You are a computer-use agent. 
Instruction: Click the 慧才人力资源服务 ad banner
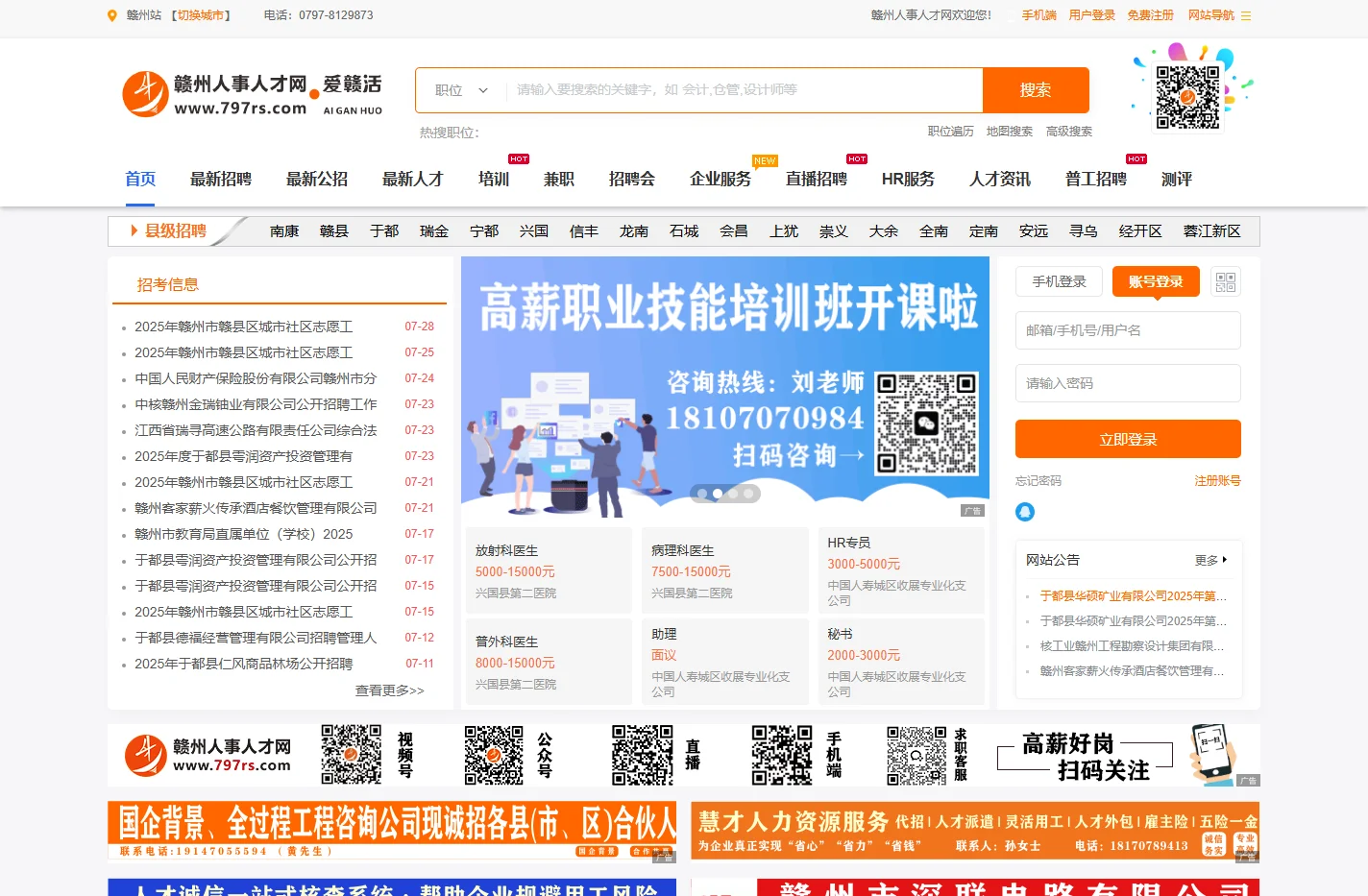[x=975, y=830]
